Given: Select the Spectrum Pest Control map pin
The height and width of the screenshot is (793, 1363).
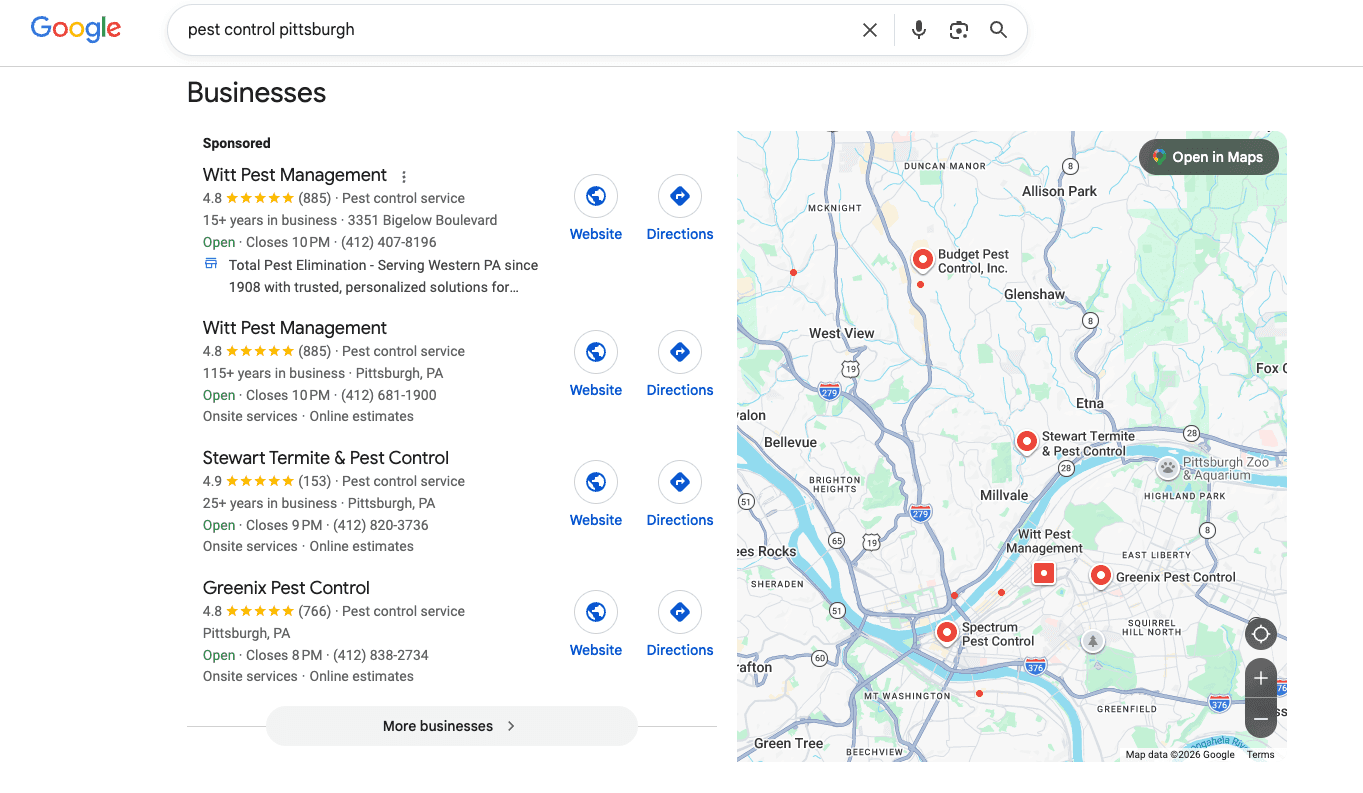Looking at the screenshot, I should click(946, 632).
